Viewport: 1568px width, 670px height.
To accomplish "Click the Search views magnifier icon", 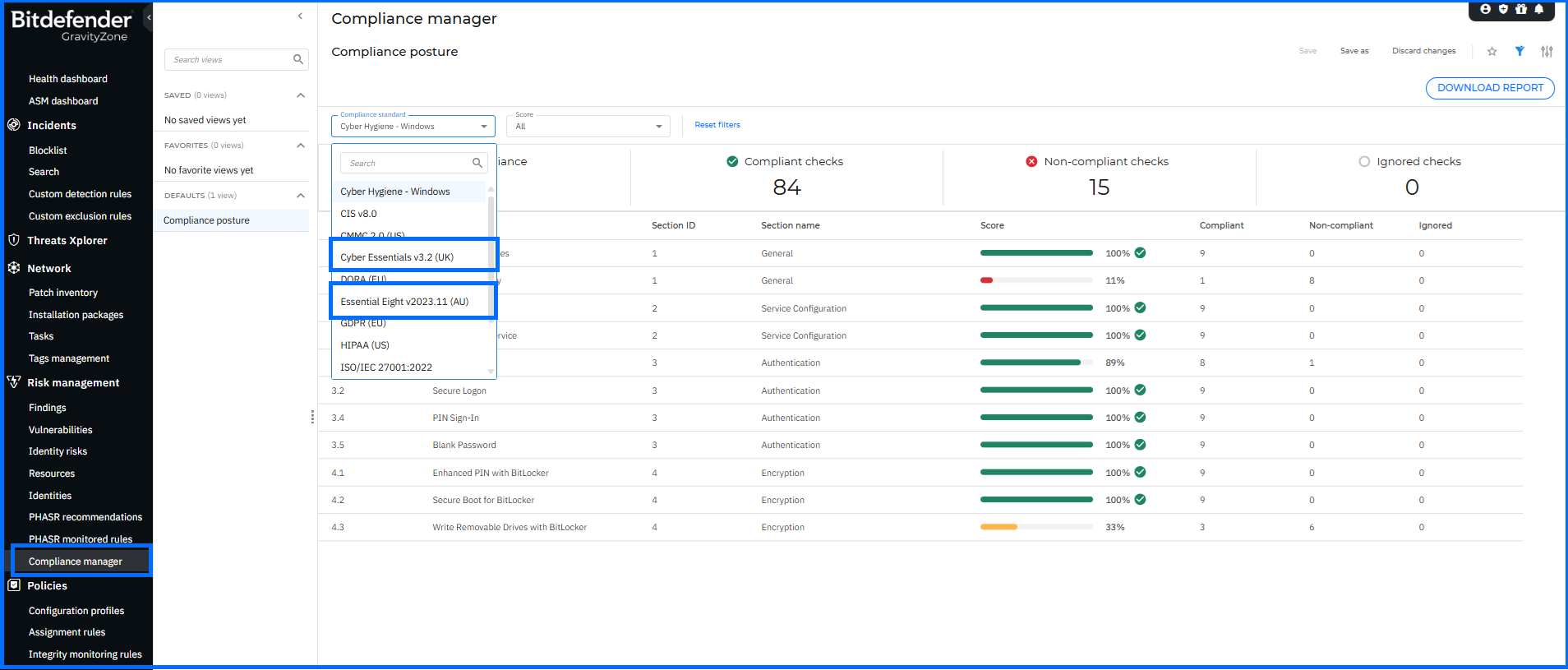I will pyautogui.click(x=298, y=60).
